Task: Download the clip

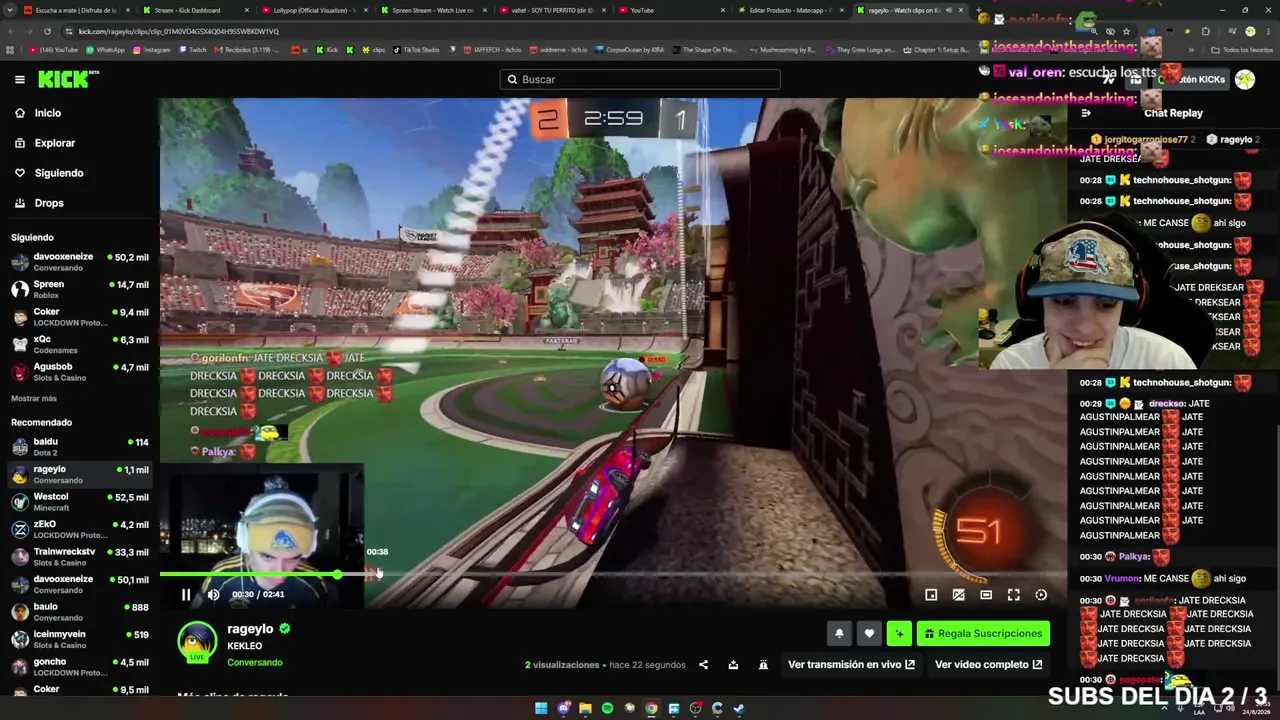Action: click(x=733, y=665)
